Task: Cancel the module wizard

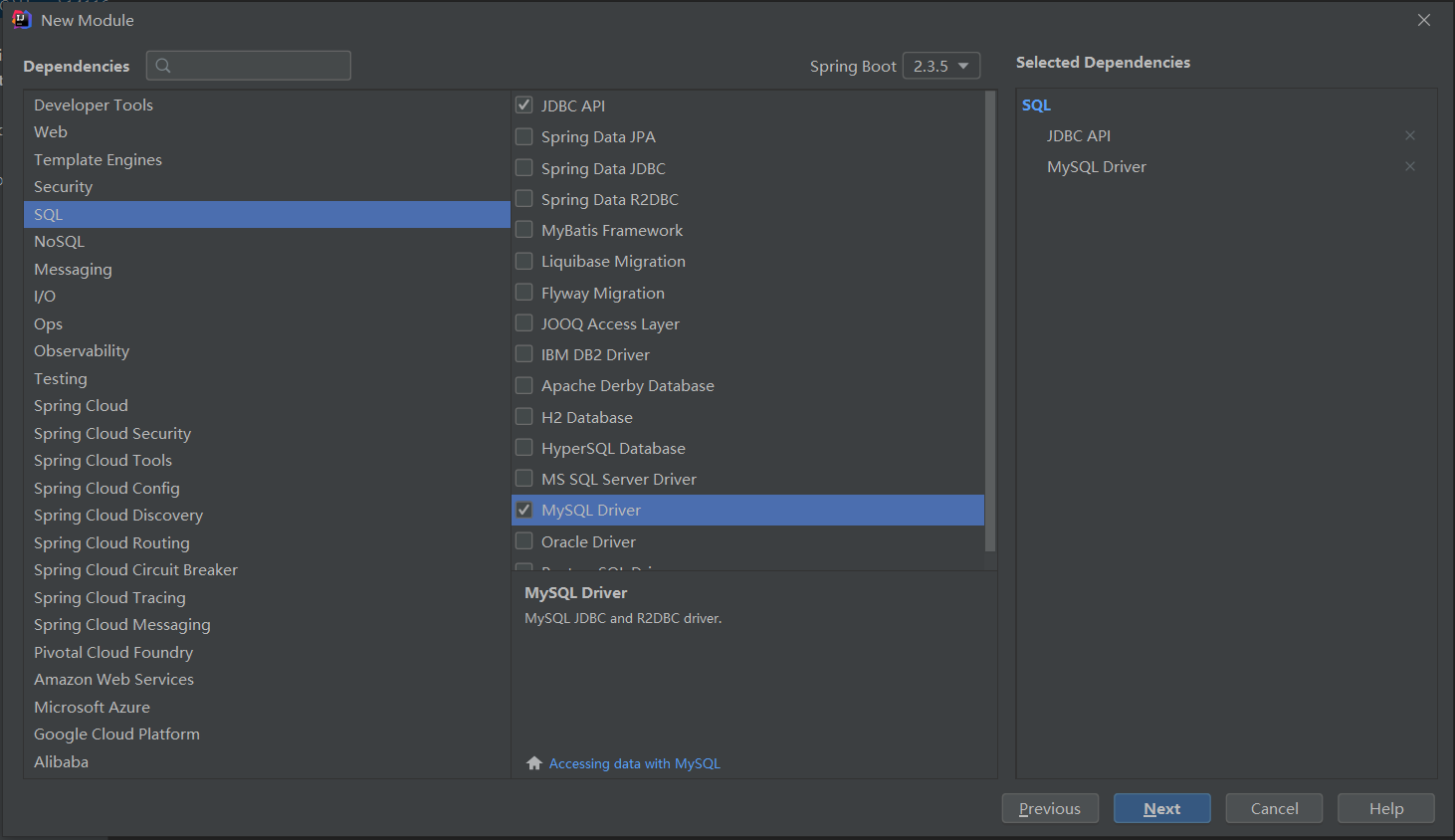Action: point(1274,808)
